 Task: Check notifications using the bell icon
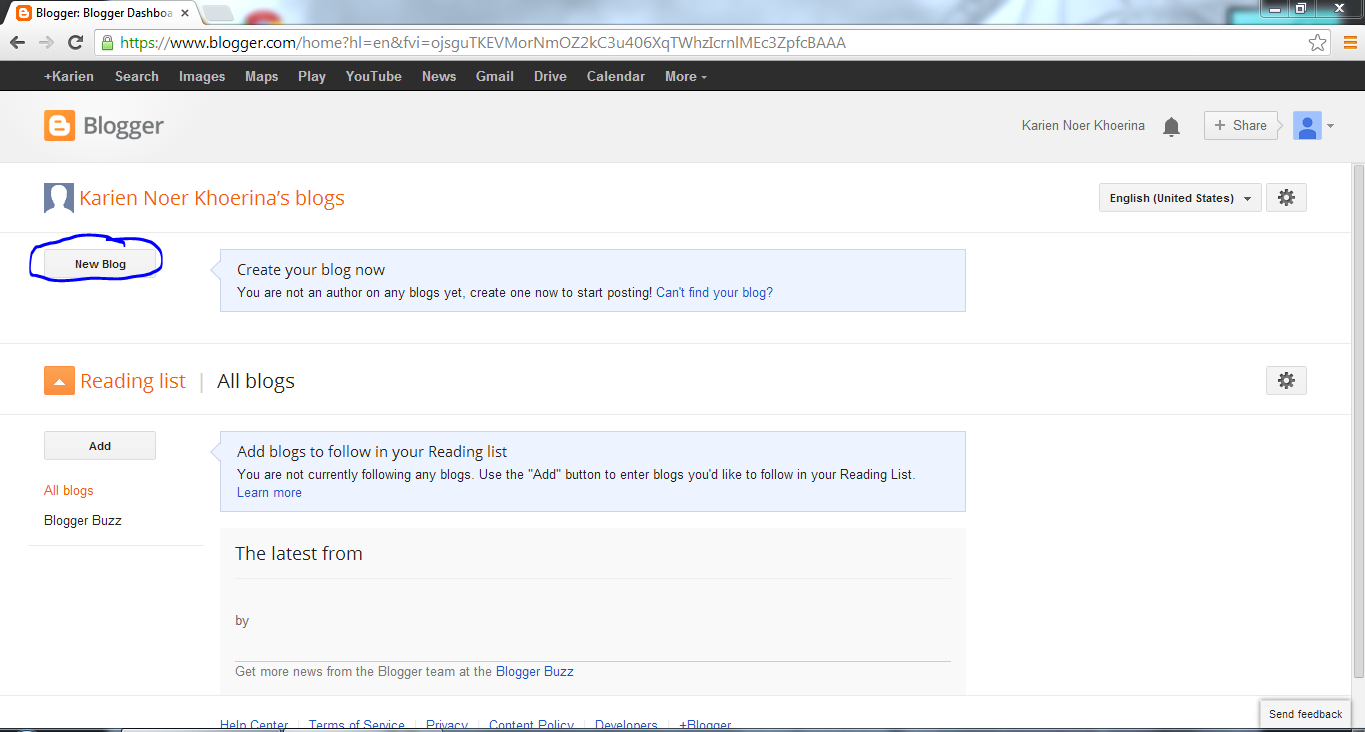coord(1171,126)
